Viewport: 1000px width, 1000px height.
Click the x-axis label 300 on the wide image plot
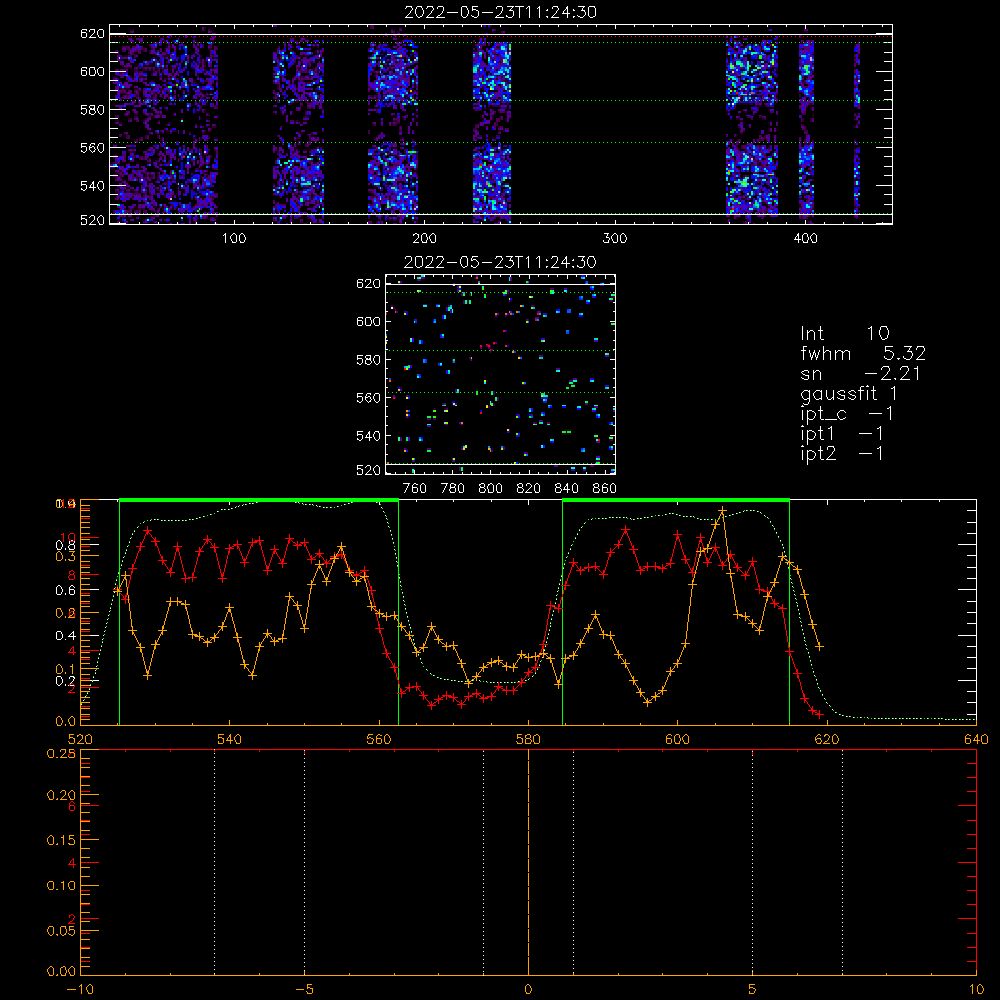[x=615, y=239]
